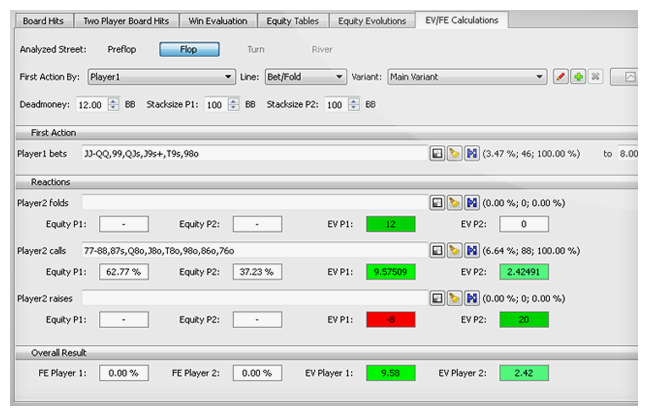The height and width of the screenshot is (416, 648).
Task: Click the empty Player2 raises range field
Action: (255, 298)
